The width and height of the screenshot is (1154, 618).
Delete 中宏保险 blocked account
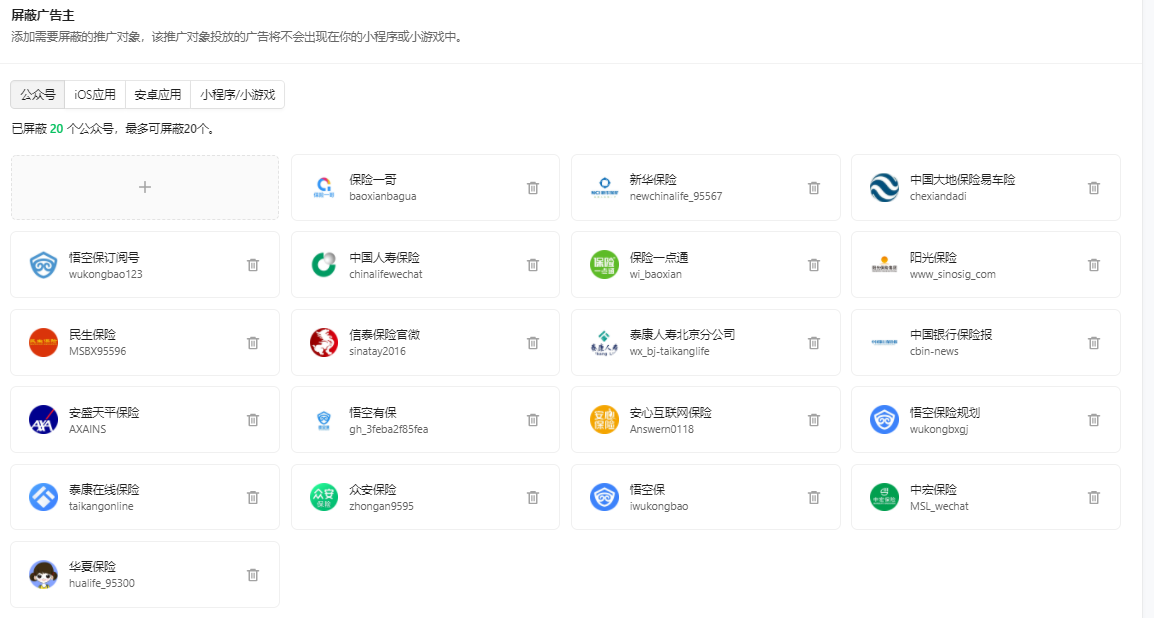click(x=1094, y=497)
